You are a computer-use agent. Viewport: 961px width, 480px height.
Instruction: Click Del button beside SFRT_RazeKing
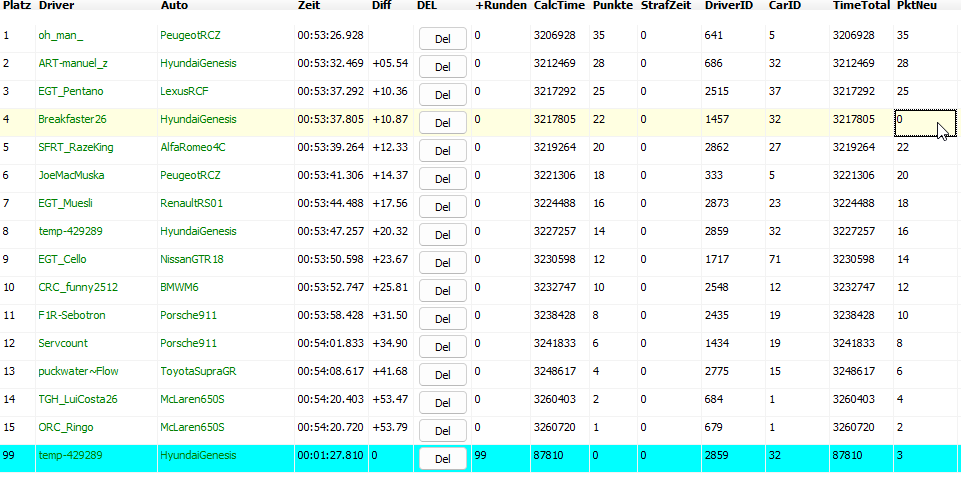click(442, 151)
